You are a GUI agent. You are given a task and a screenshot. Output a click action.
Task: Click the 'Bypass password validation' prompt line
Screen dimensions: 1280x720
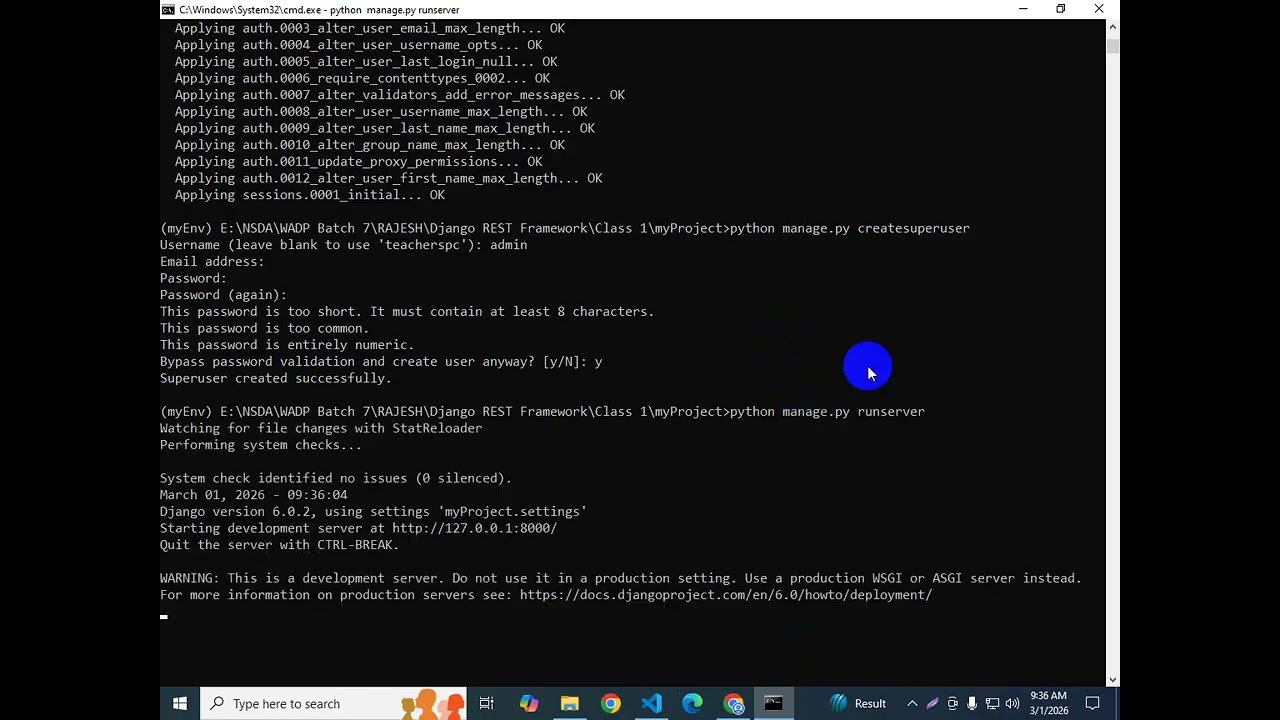381,361
